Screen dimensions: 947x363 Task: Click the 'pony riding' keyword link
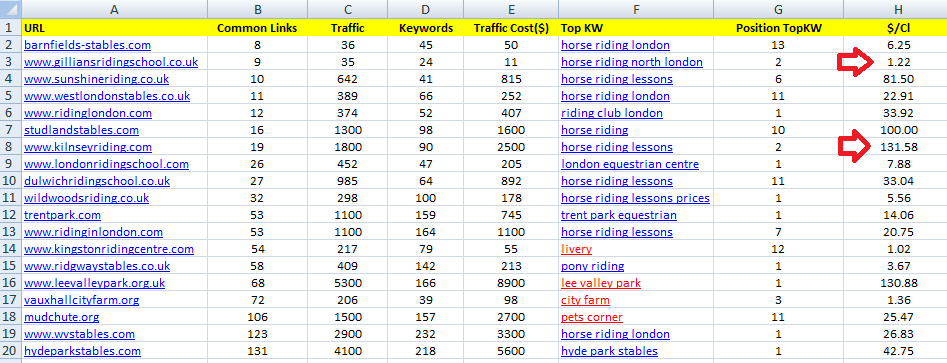(x=592, y=266)
